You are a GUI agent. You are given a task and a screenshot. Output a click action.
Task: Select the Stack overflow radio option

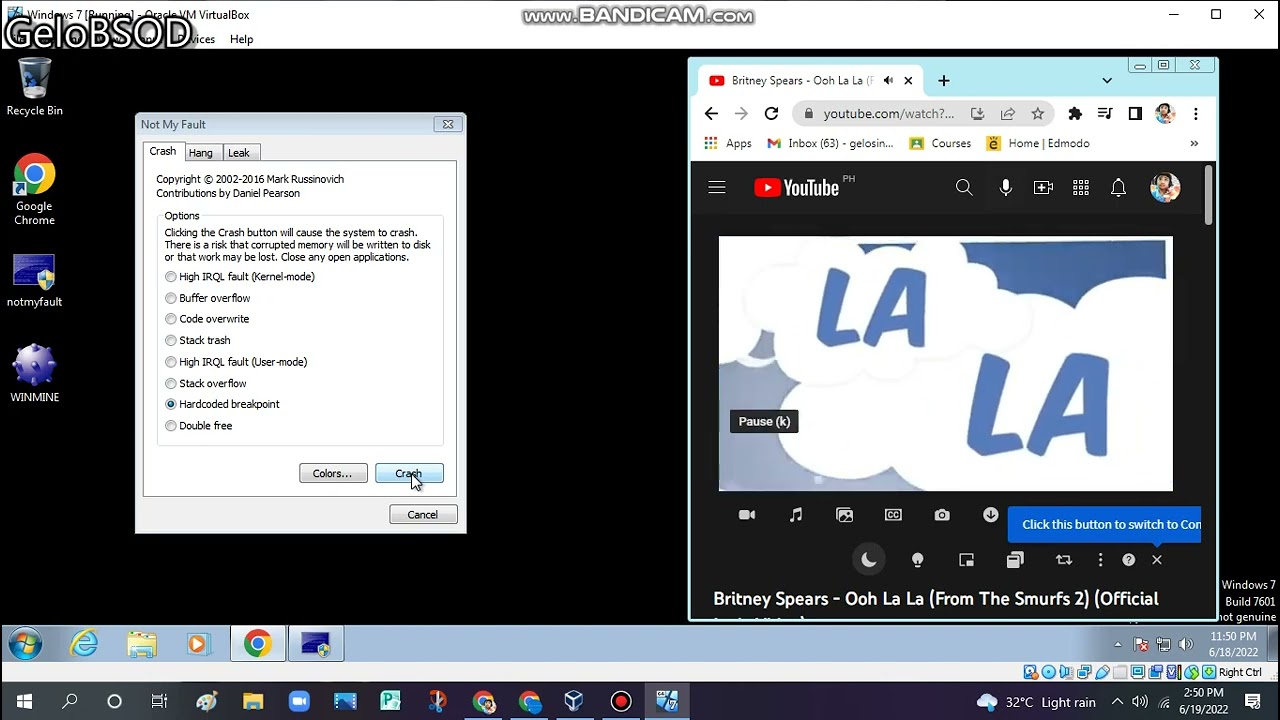205,383
